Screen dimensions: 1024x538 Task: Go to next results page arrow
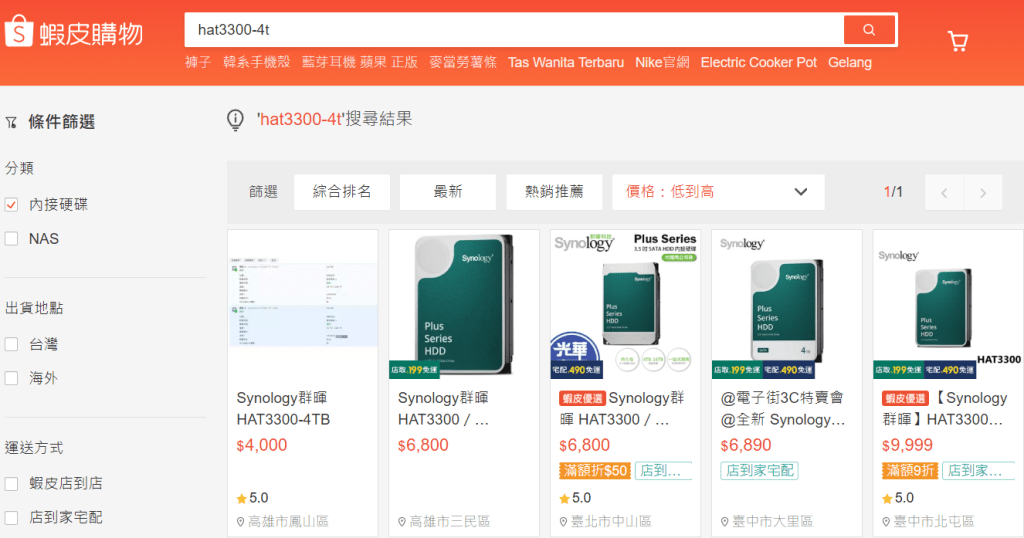click(983, 193)
